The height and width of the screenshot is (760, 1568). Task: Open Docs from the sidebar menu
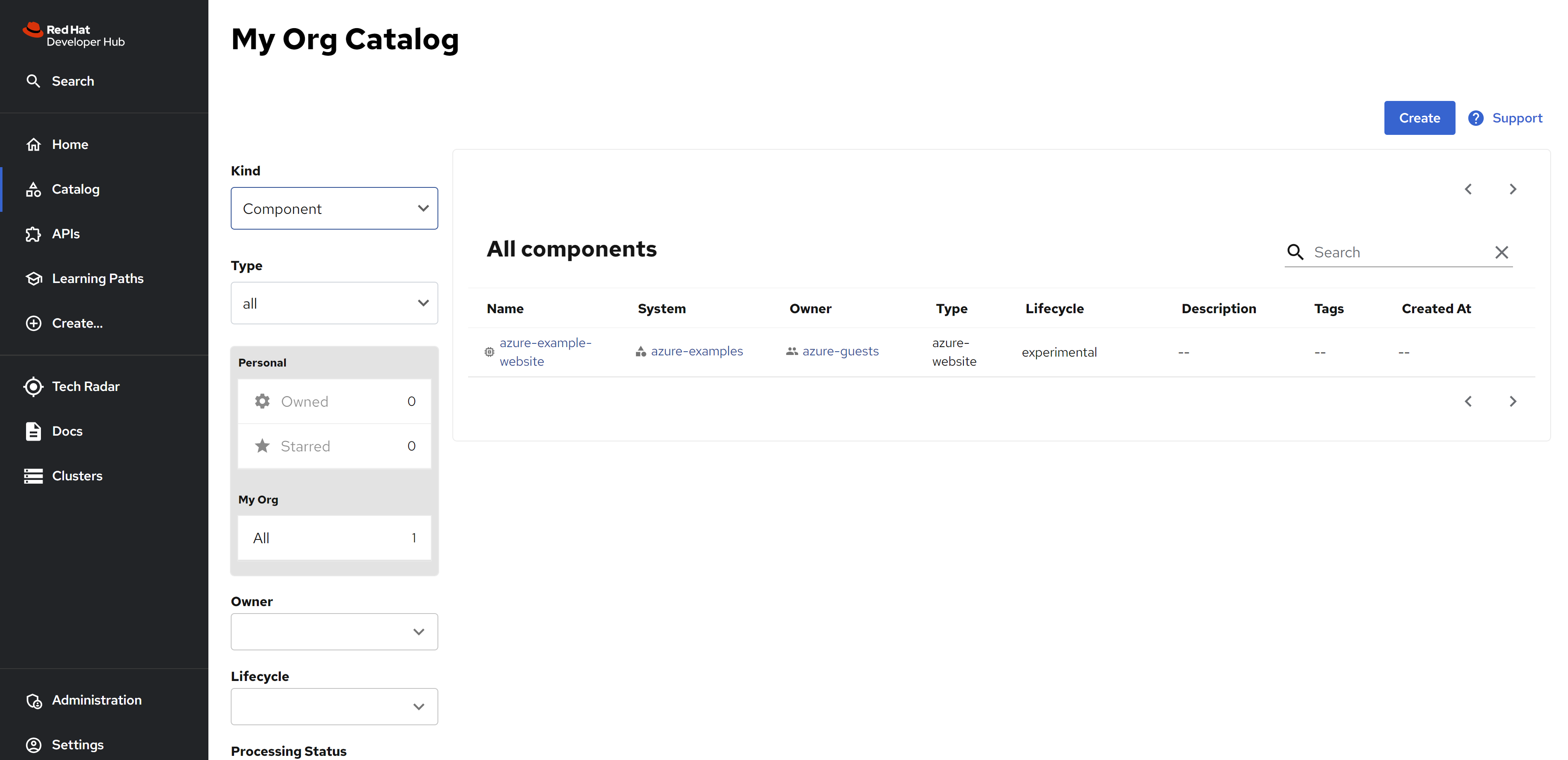[67, 431]
